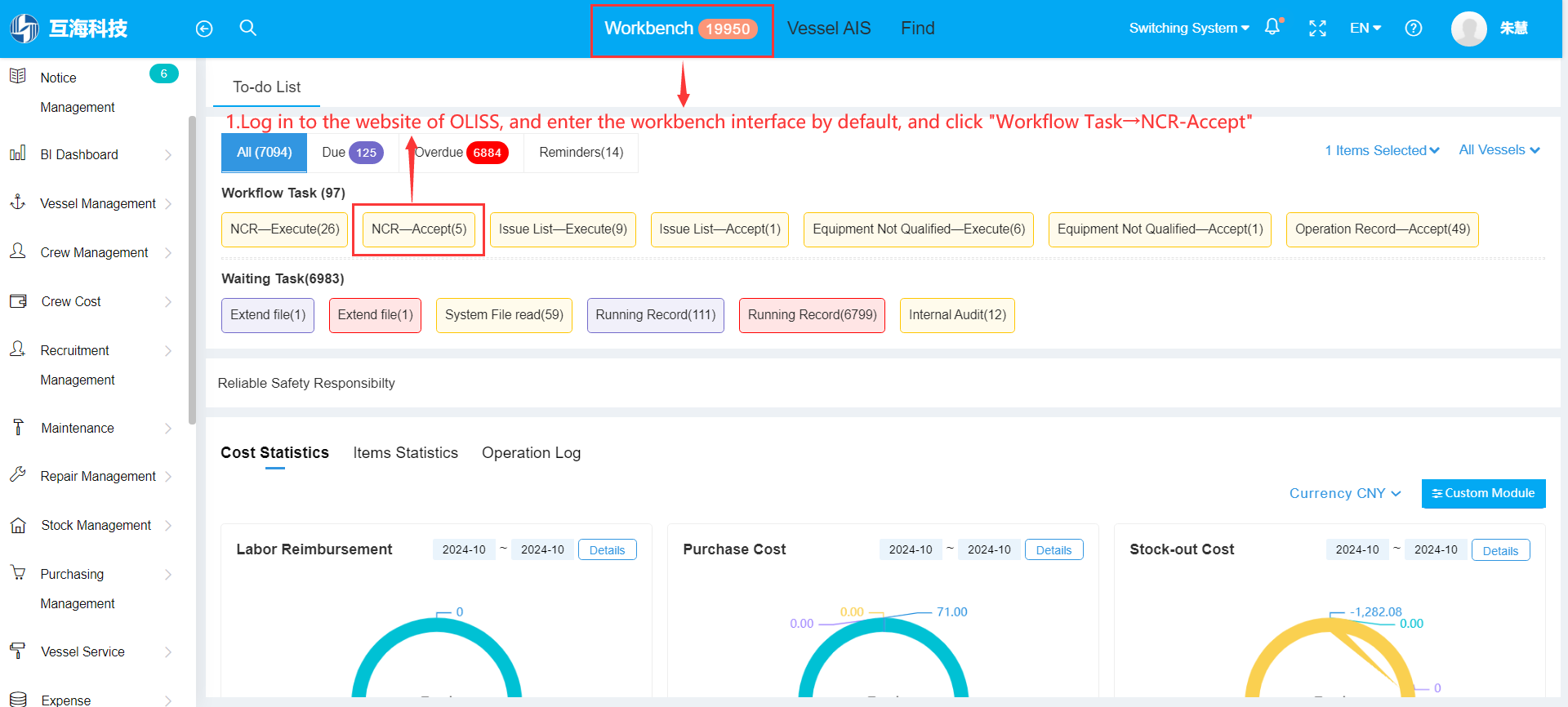Image resolution: width=1568 pixels, height=707 pixels.
Task: Click the Recruitment Management person icon
Action: [17, 349]
